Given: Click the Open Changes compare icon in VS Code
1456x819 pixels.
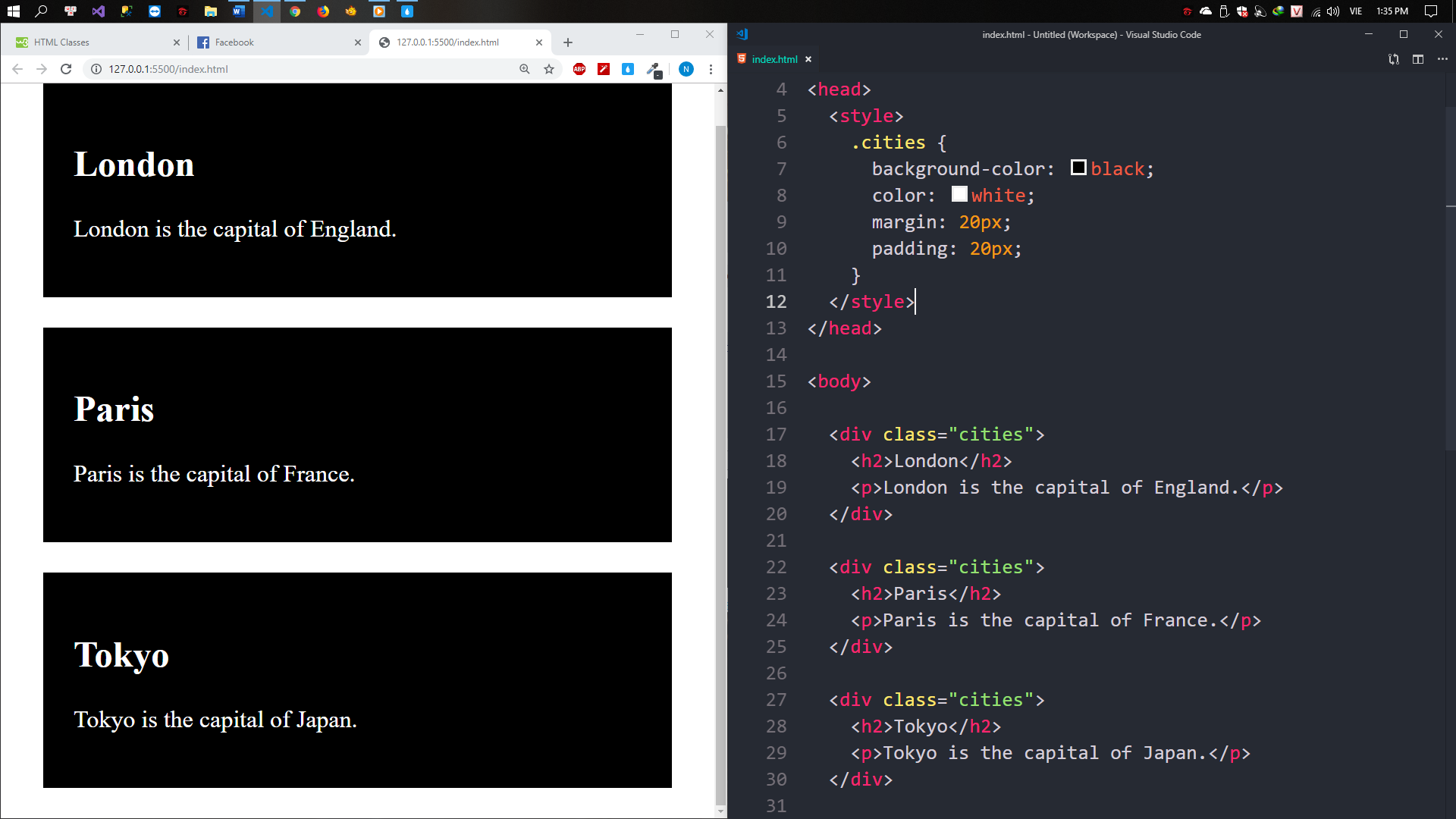Looking at the screenshot, I should [1393, 59].
